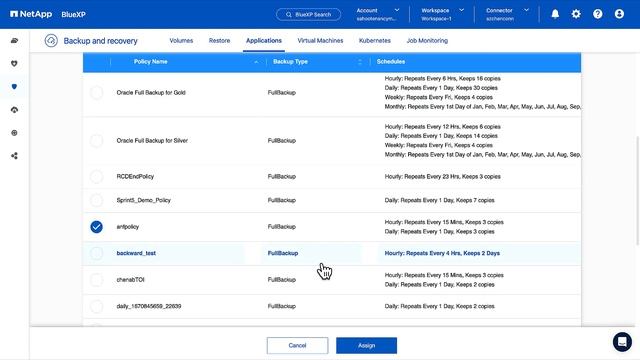Screen dimensions: 640x360
Task: Click the Oracle Full Backup for Silver name
Action: point(152,140)
